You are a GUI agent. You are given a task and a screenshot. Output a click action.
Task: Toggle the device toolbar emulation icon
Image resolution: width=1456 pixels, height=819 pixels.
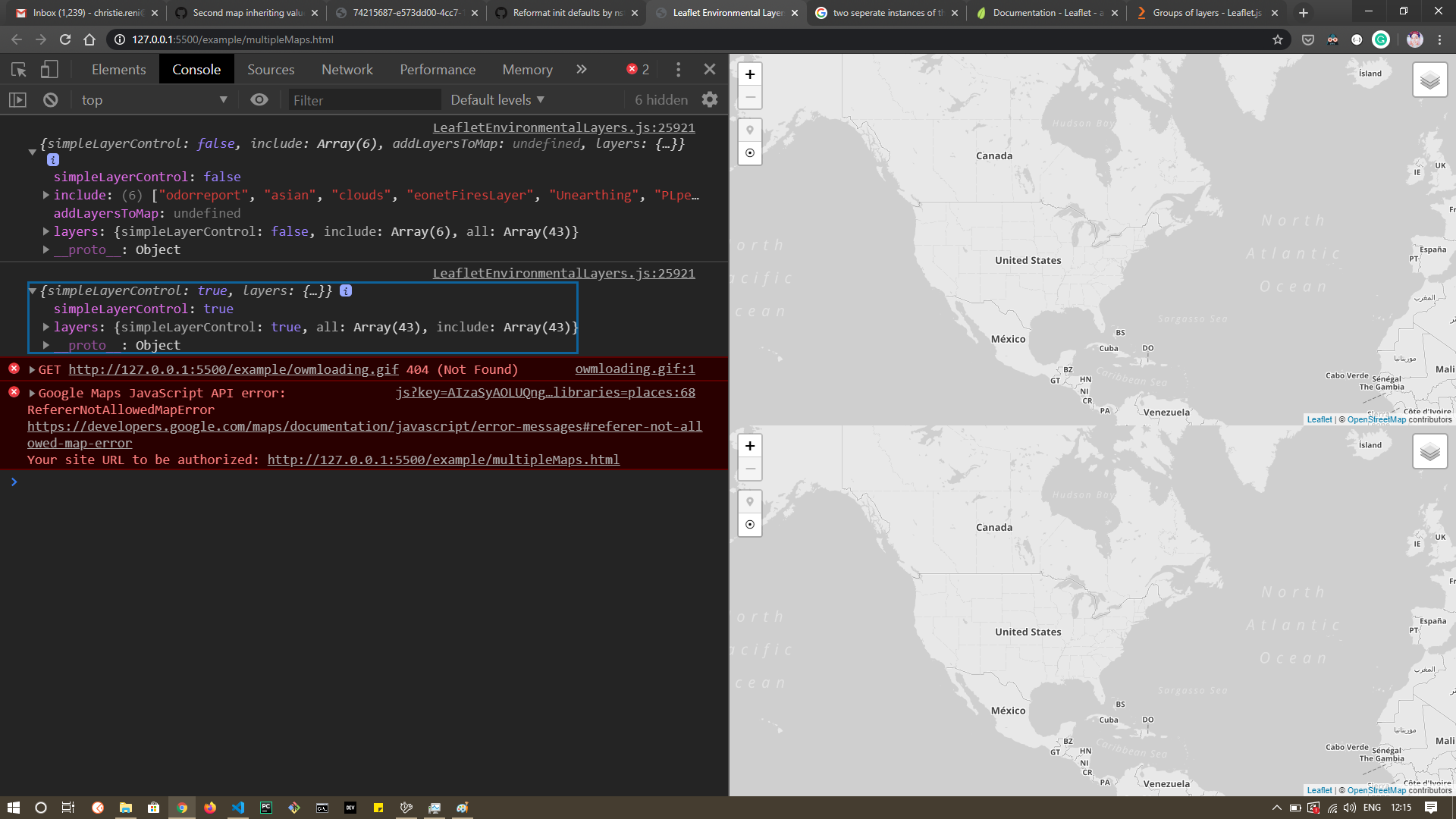(x=49, y=69)
